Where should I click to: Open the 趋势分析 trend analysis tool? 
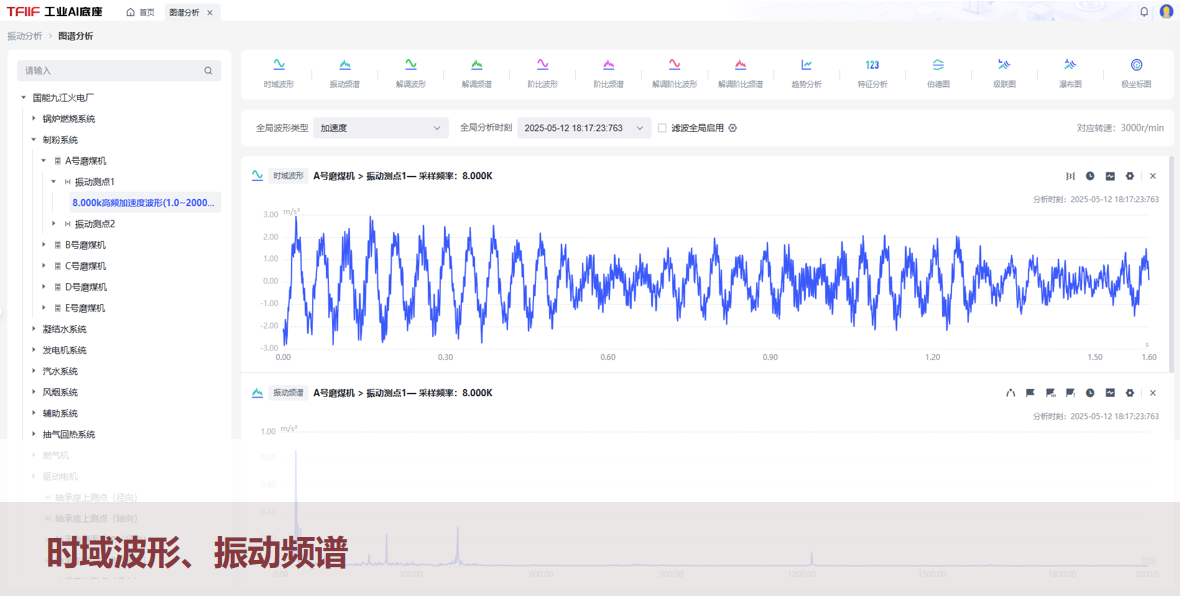(807, 73)
